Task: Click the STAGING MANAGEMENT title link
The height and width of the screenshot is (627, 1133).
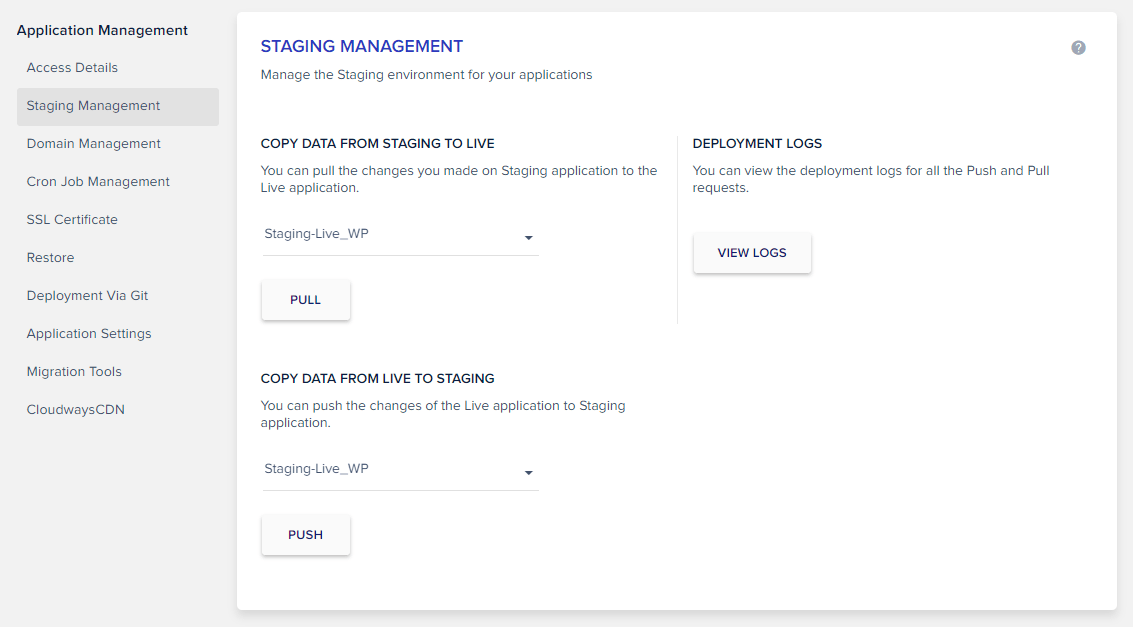Action: click(x=361, y=46)
